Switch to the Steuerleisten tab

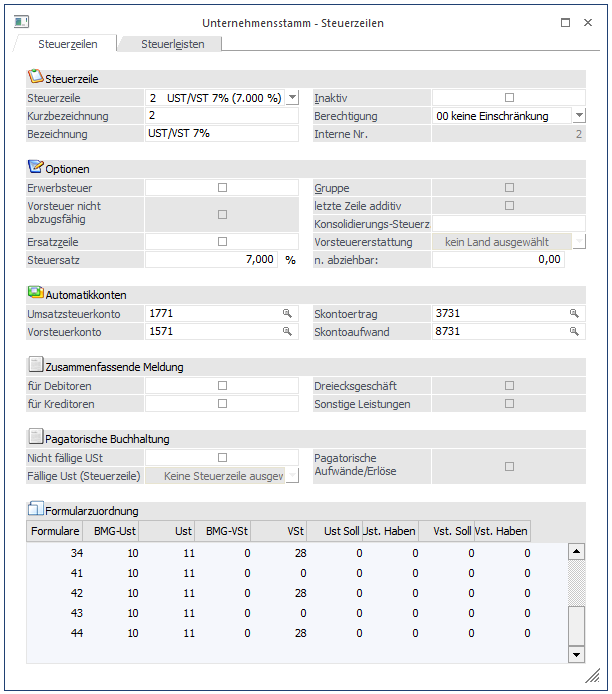(x=170, y=44)
